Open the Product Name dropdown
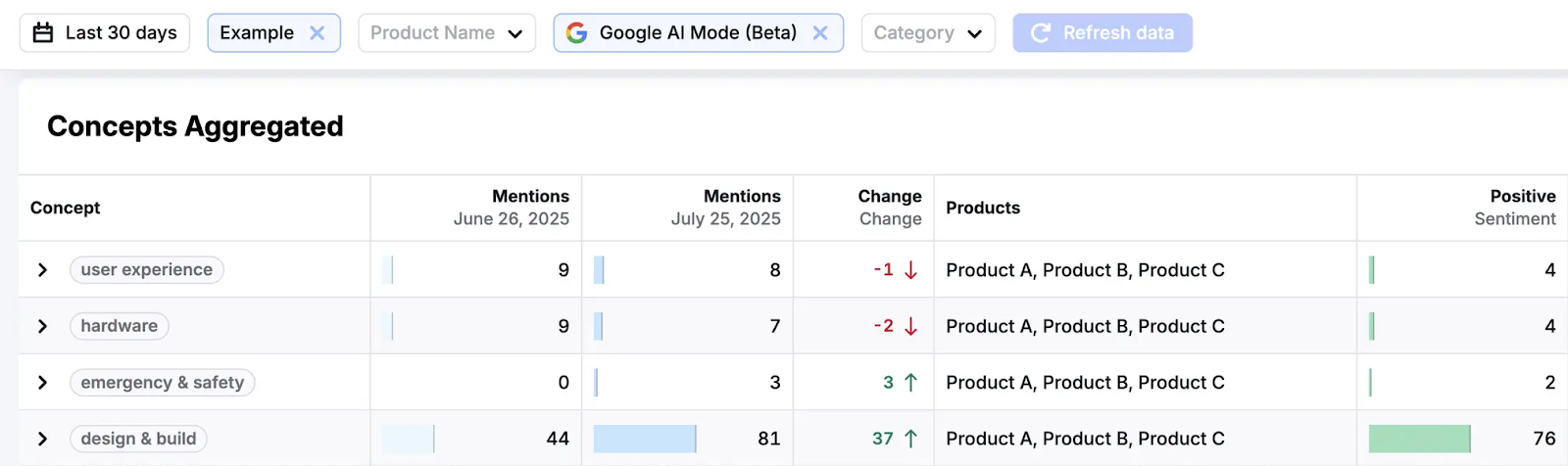 point(446,33)
